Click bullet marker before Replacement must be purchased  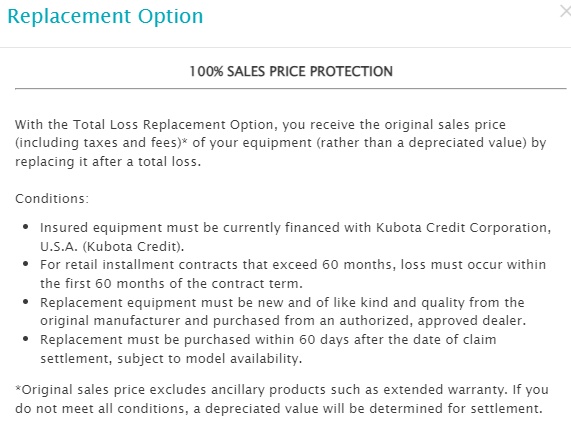pyautogui.click(x=25, y=339)
